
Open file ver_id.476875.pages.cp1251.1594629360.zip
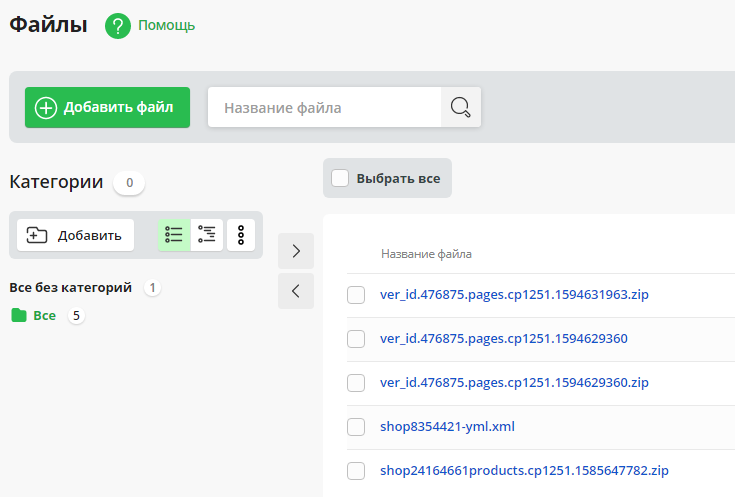(x=514, y=383)
